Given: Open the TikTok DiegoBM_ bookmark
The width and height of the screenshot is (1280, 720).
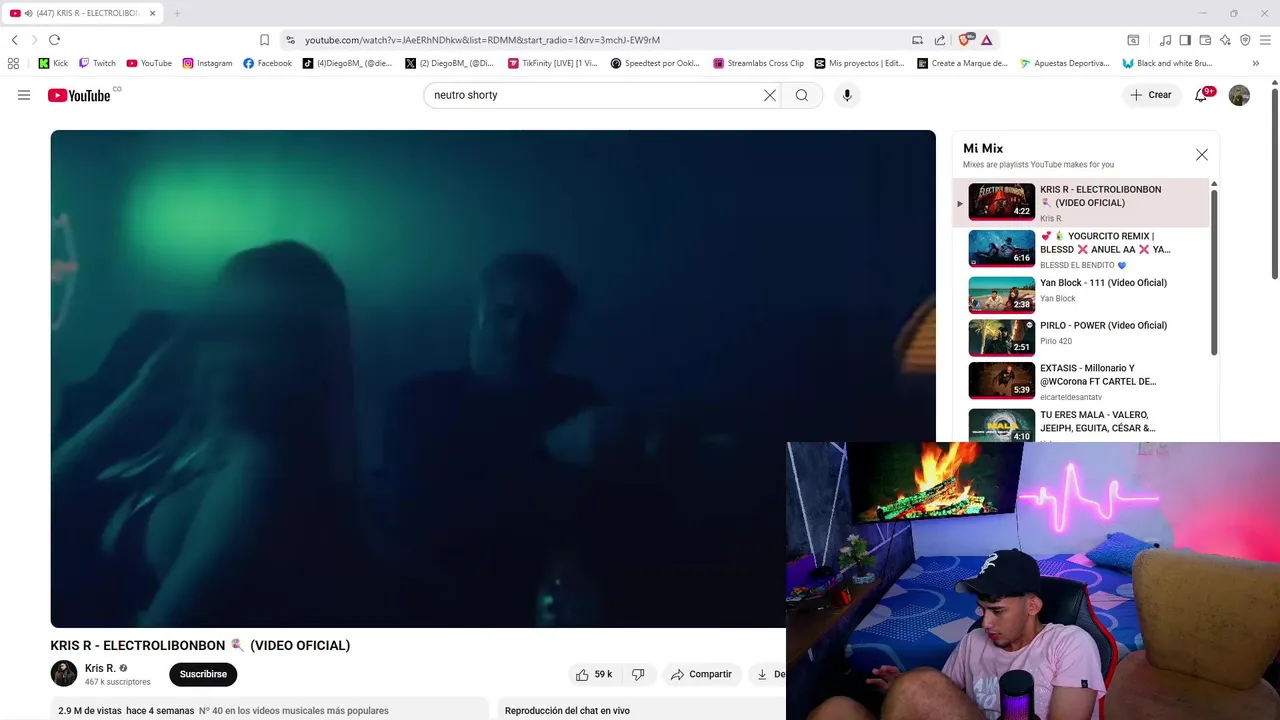Looking at the screenshot, I should (348, 63).
